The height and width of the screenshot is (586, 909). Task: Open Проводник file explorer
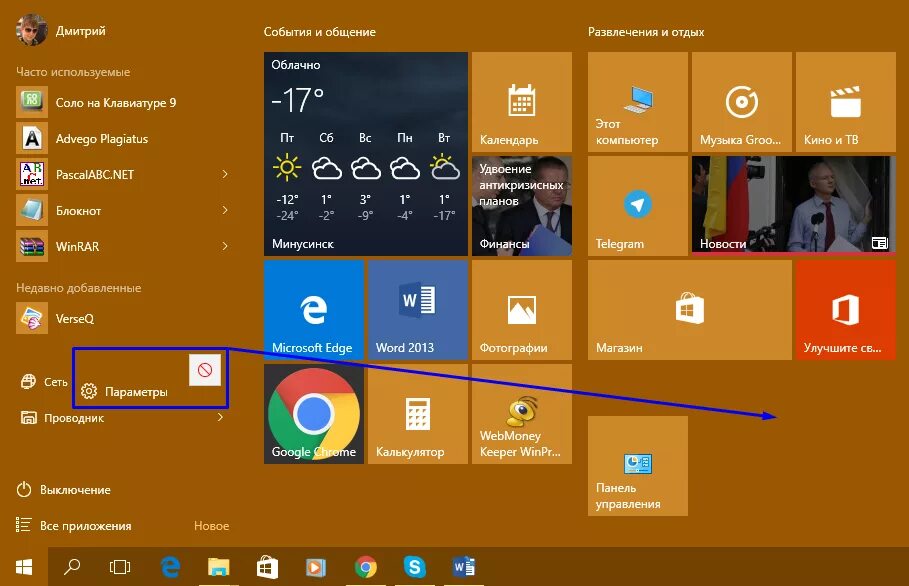coord(63,418)
